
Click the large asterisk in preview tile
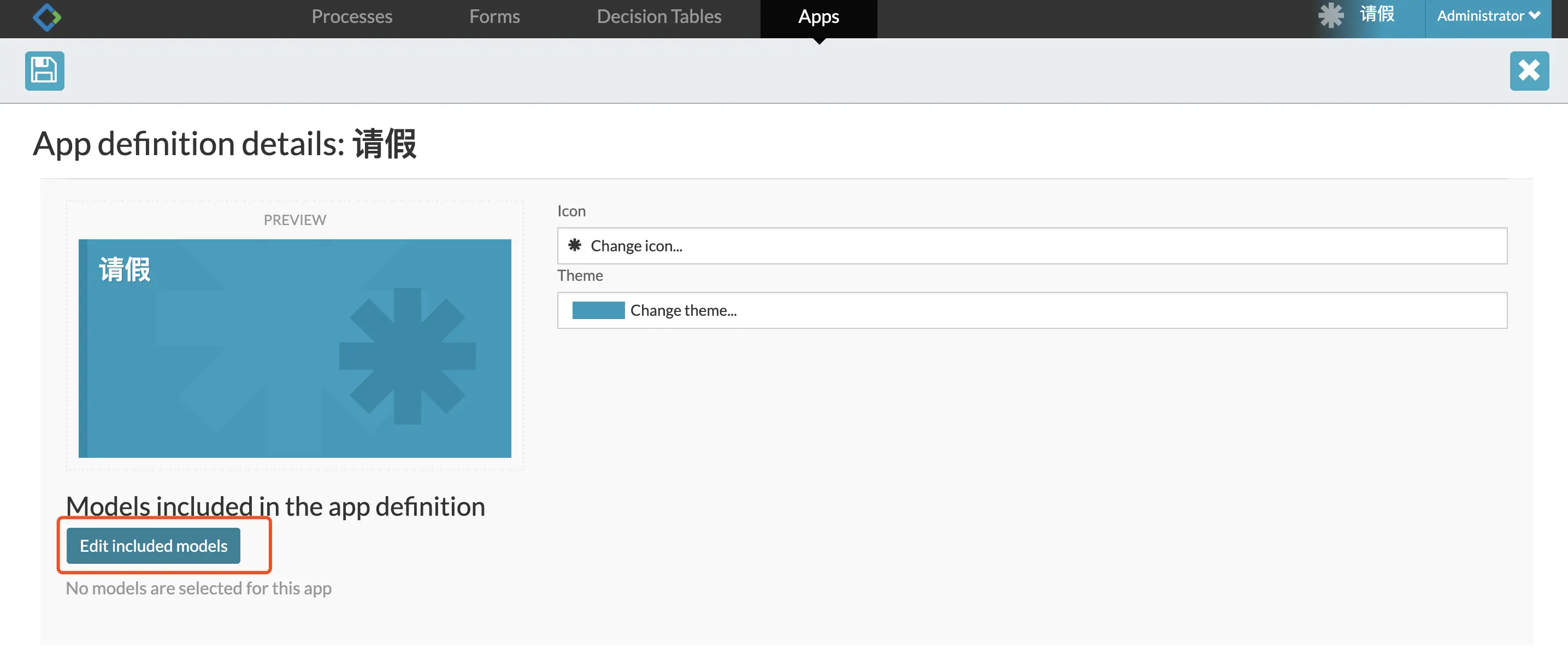pos(406,356)
